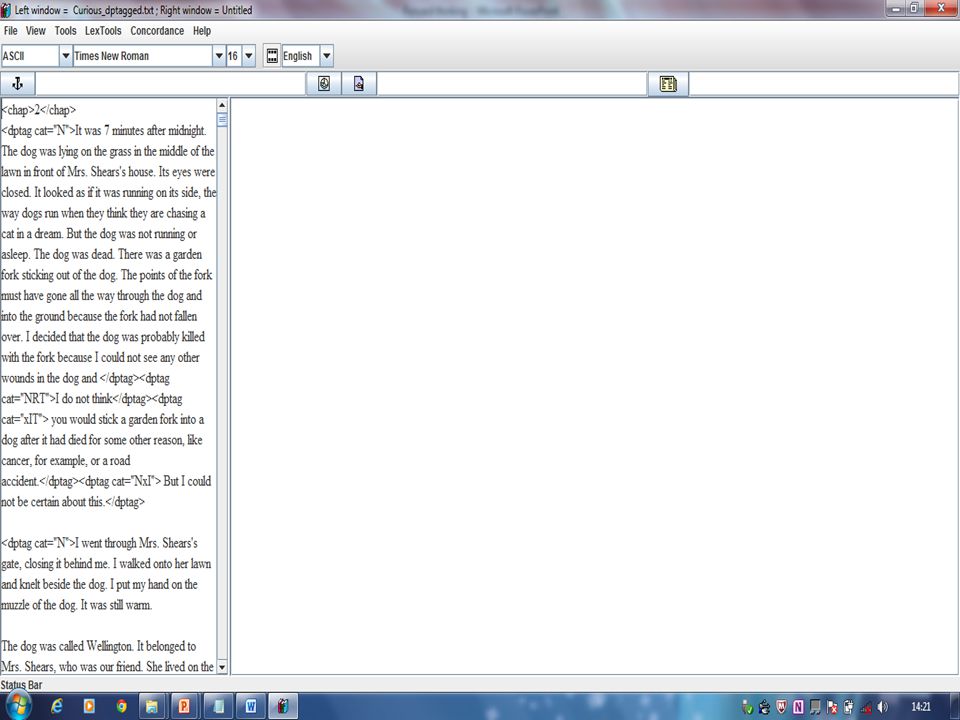960x720 pixels.
Task: Click the OneNote tray icon
Action: pyautogui.click(x=798, y=707)
